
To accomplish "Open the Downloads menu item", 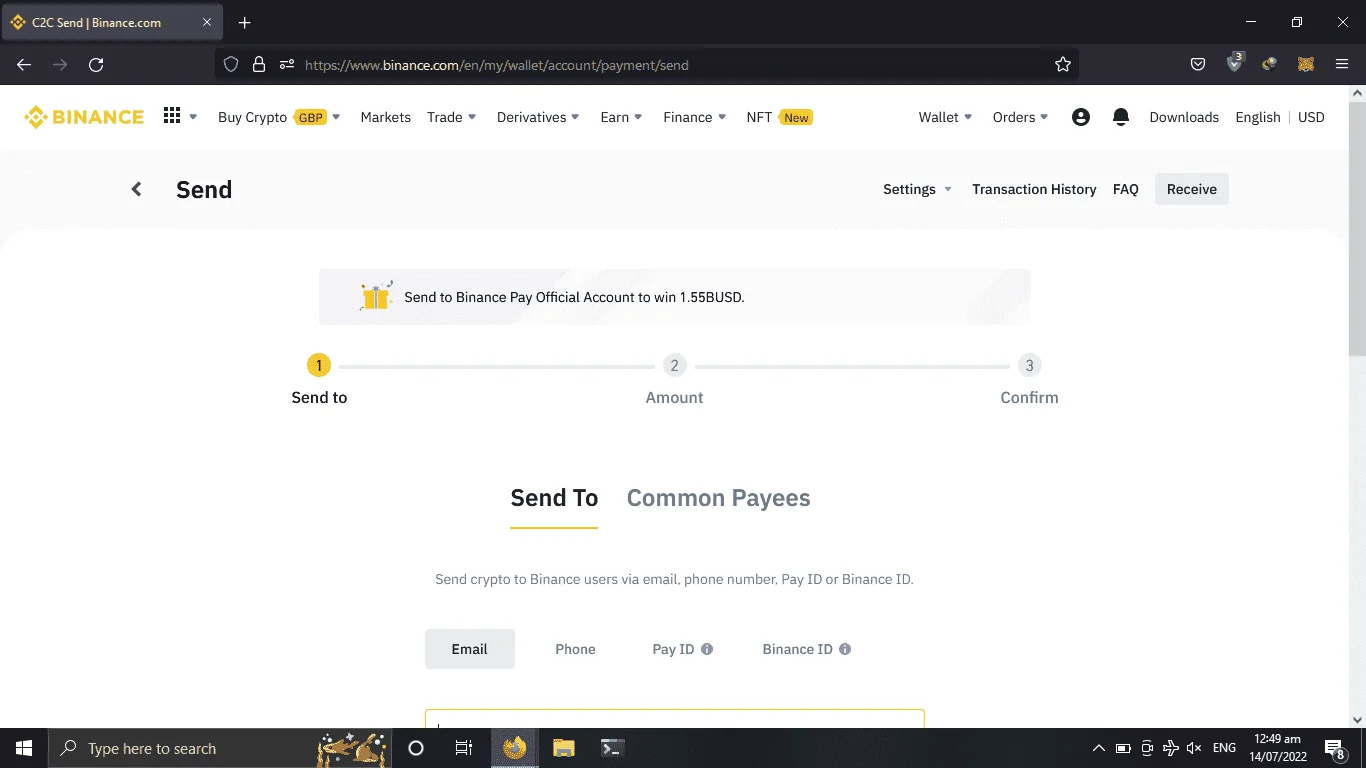I will tap(1184, 117).
